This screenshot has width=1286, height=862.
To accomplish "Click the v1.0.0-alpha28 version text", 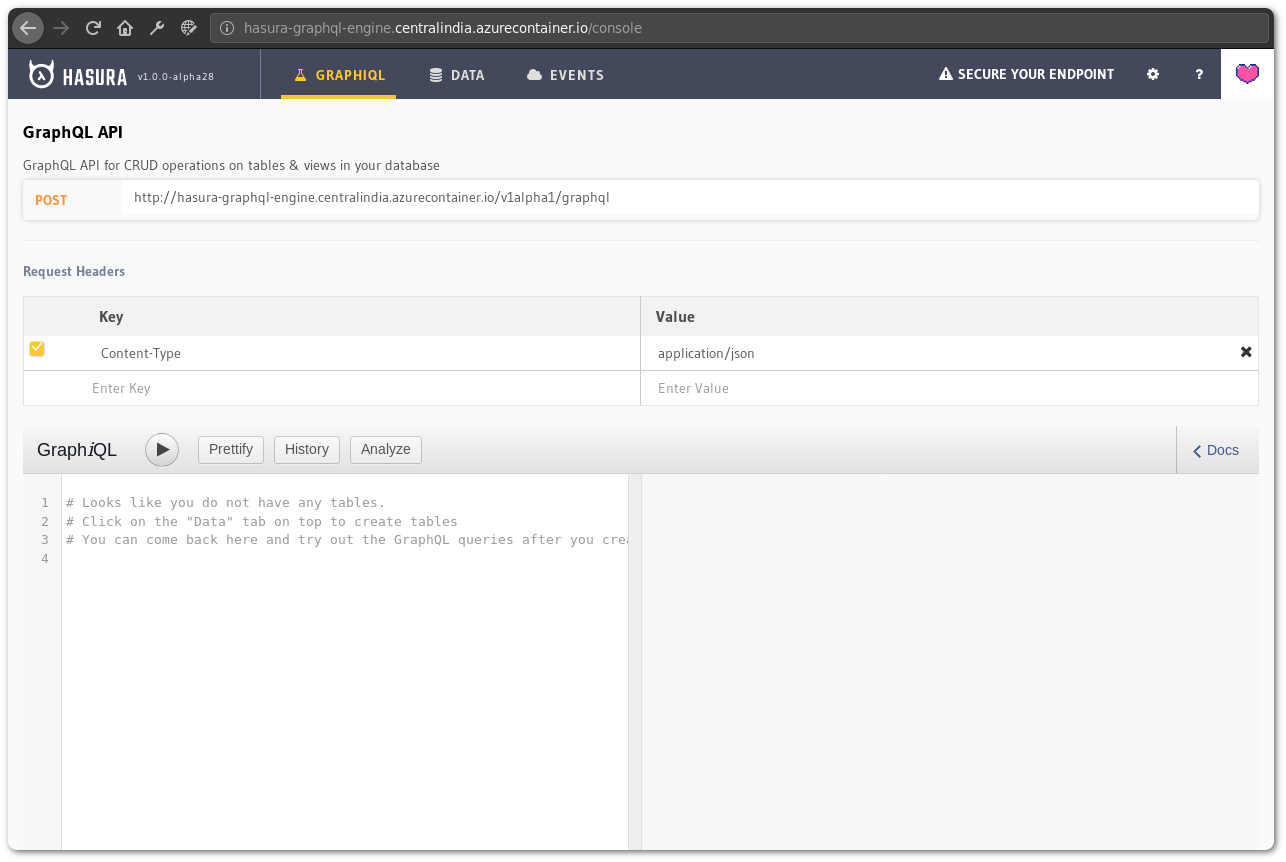I will click(176, 76).
